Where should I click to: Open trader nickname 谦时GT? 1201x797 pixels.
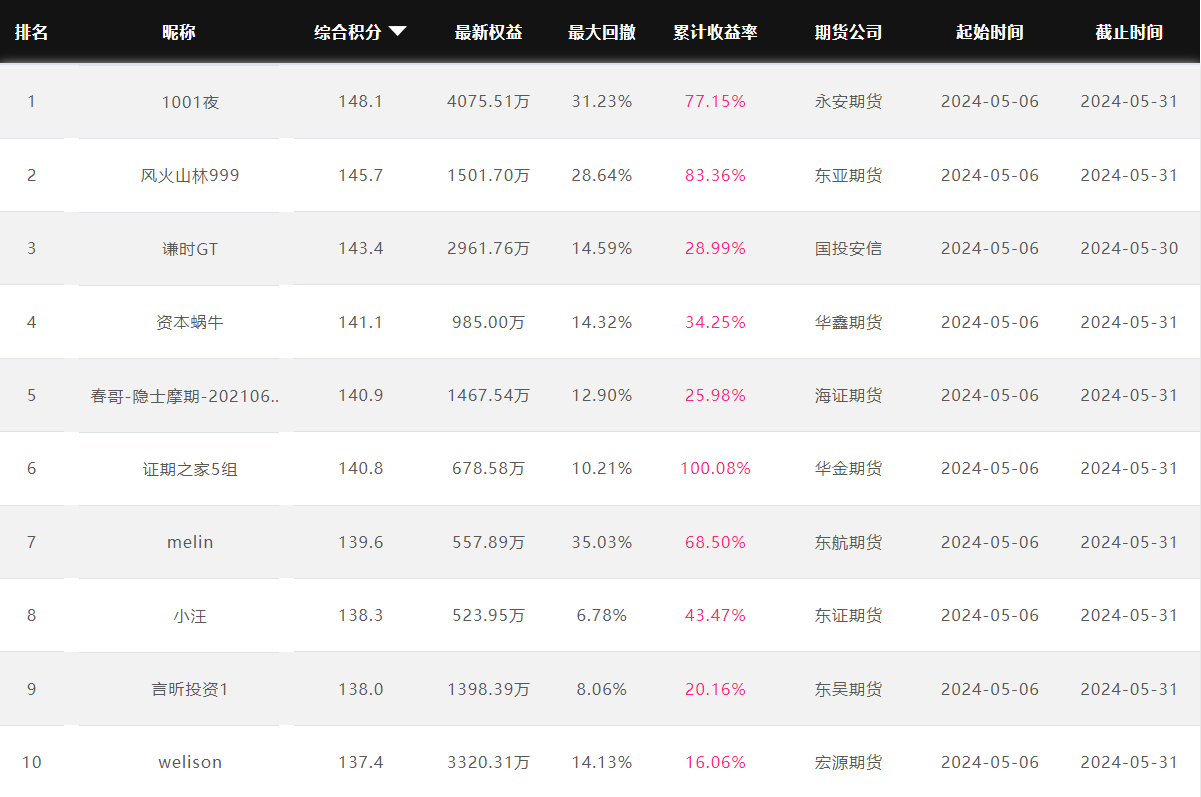[x=190, y=249]
